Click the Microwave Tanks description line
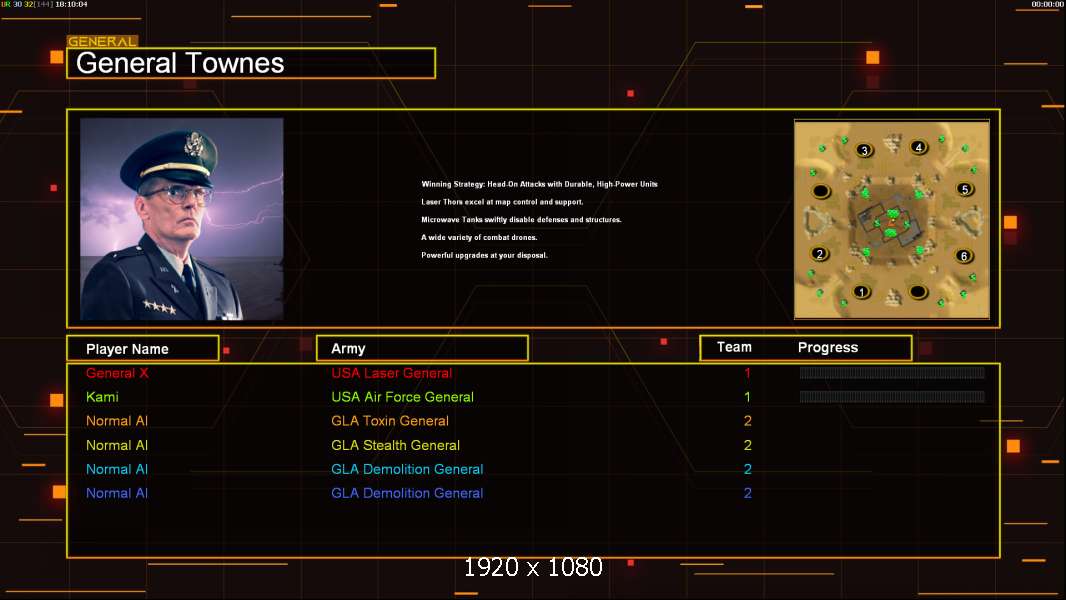Viewport: 1066px width, 600px height. point(521,219)
